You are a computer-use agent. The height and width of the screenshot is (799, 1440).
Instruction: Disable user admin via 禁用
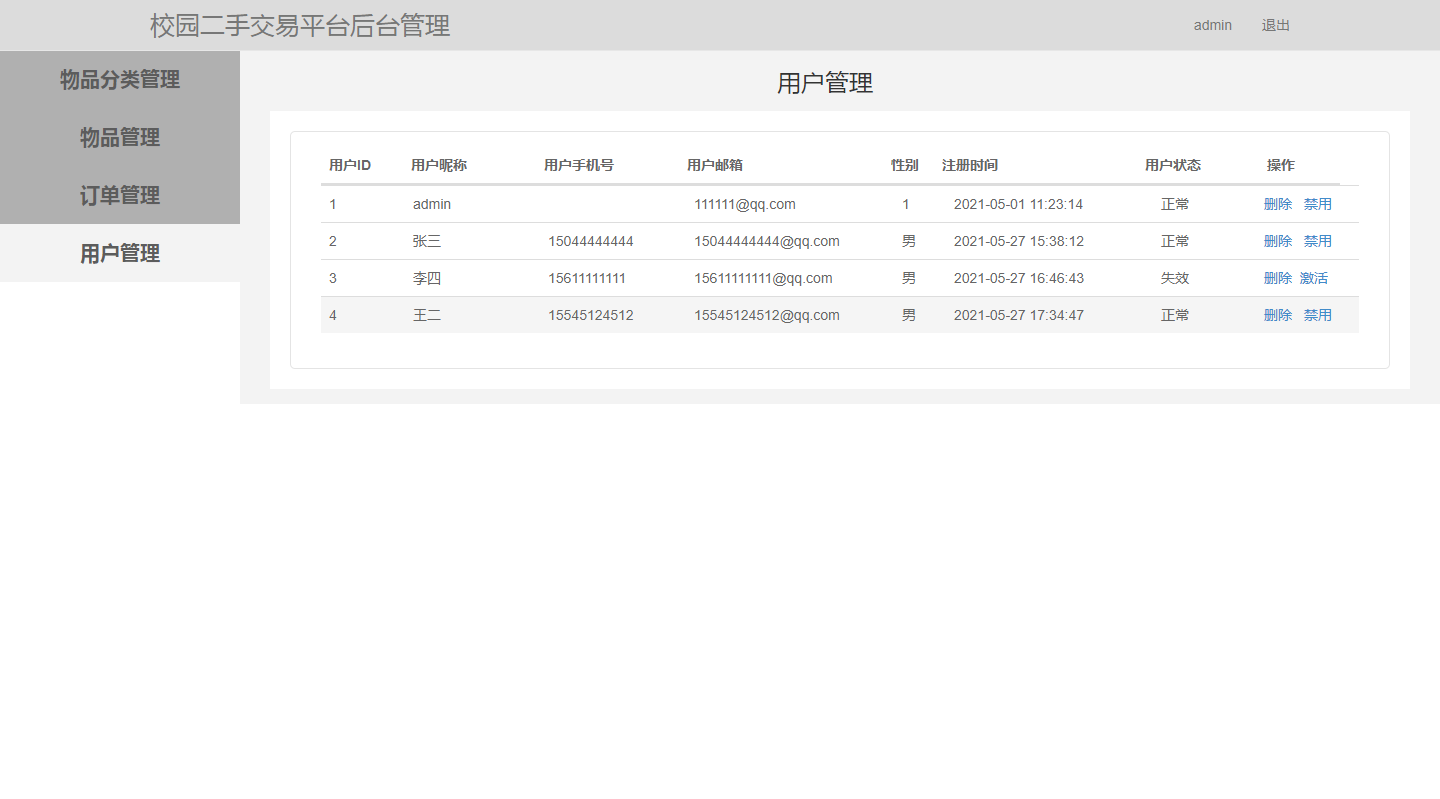point(1318,204)
